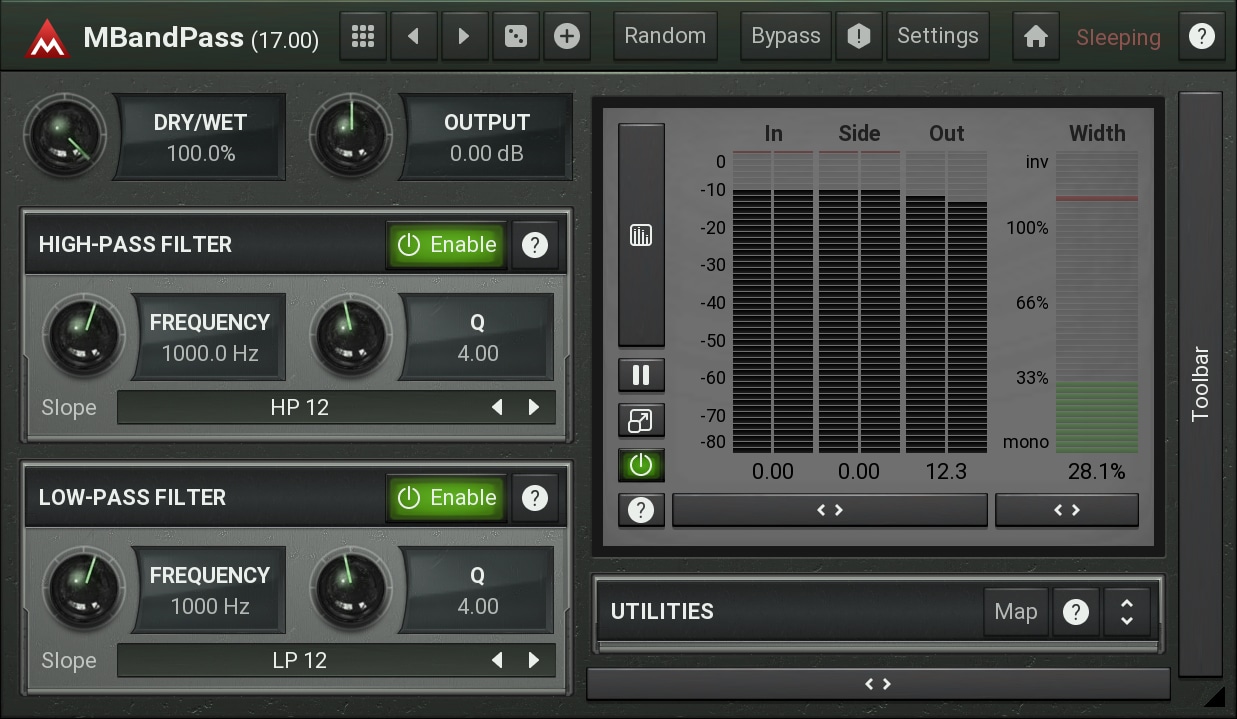Toggle the Low-Pass Filter Enable button
Screen dimensions: 1237x719
pyautogui.click(x=446, y=498)
